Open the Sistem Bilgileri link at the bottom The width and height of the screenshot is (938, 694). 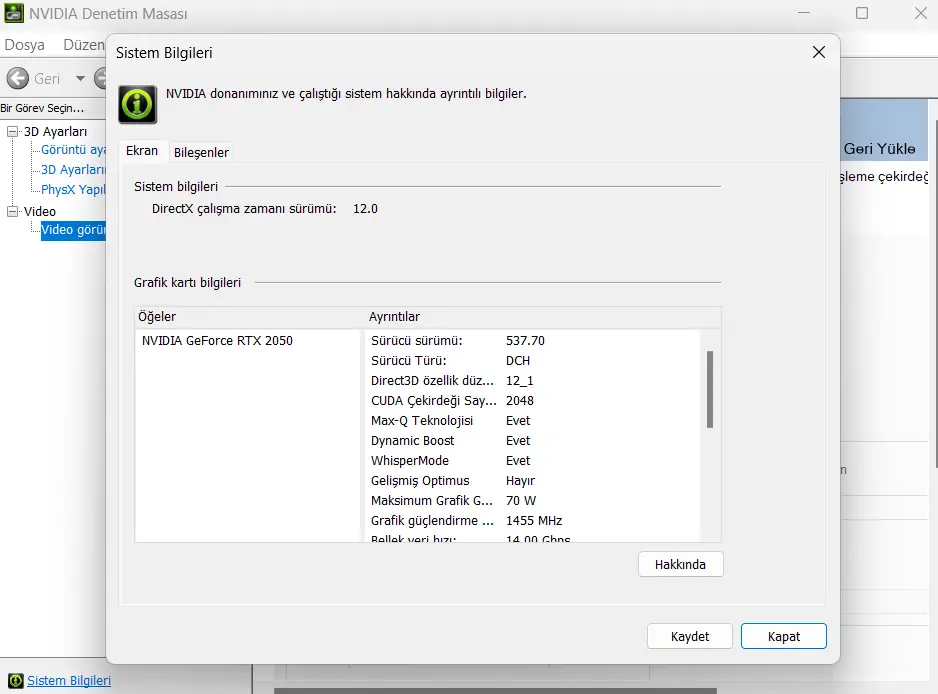[x=69, y=681]
